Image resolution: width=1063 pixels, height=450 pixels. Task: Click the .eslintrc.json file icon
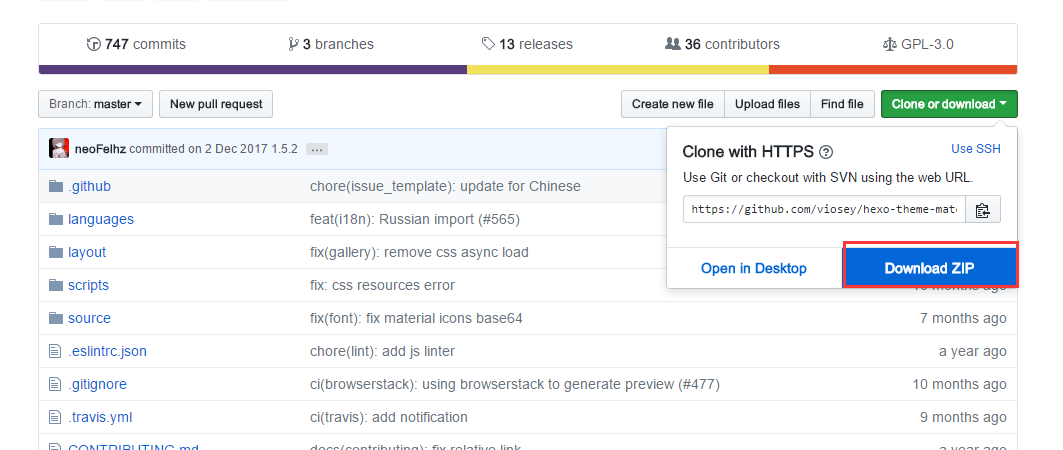tap(56, 351)
